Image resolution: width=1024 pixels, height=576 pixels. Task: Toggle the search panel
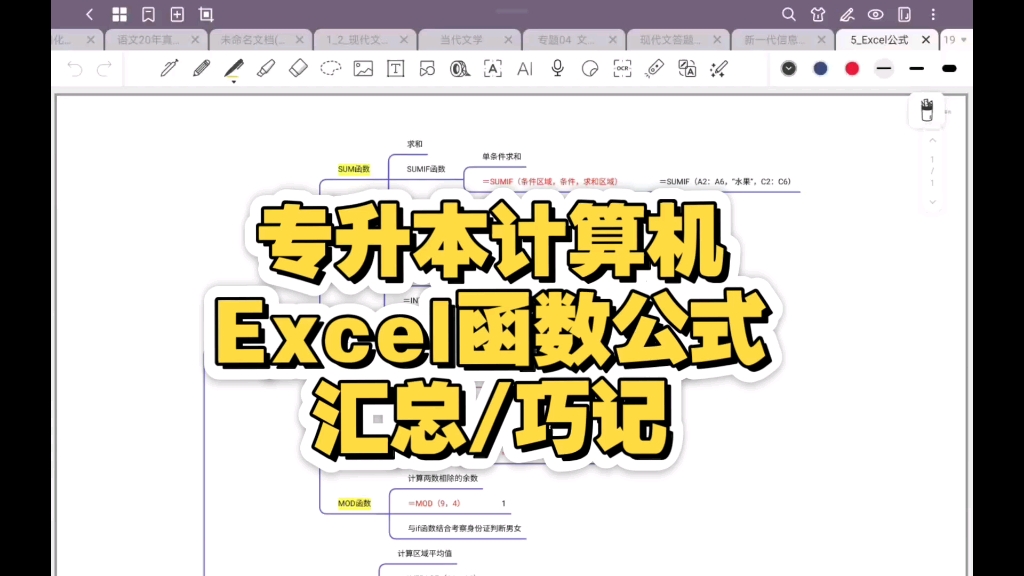[789, 15]
